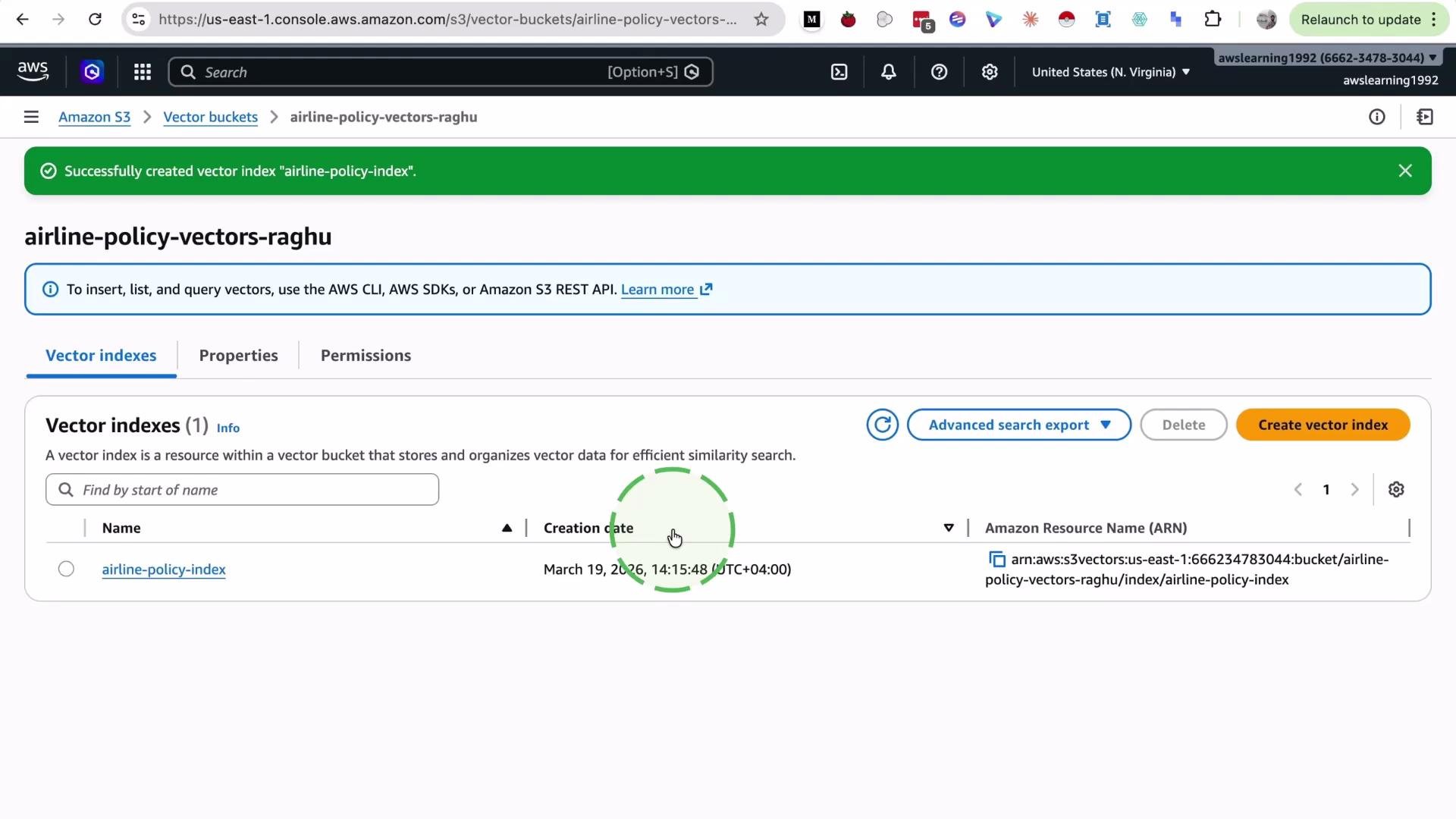
Task: Open the info panel icon at top right
Action: (1377, 117)
